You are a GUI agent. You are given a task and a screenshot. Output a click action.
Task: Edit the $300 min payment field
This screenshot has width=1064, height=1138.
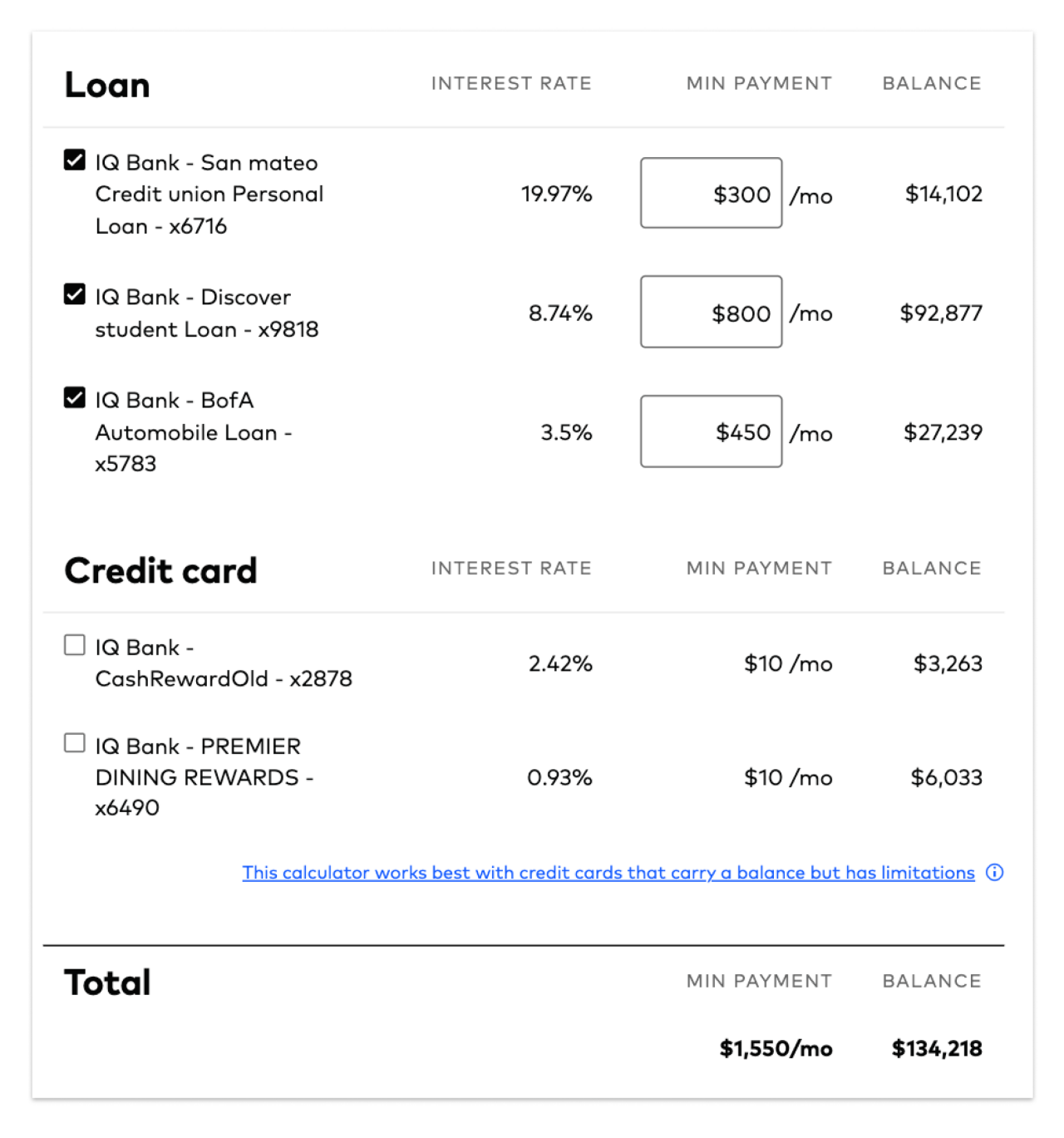(711, 193)
